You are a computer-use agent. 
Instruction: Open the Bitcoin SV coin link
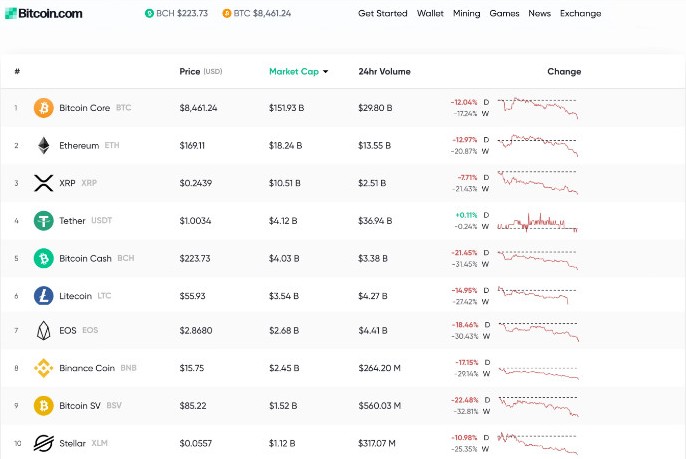click(80, 406)
